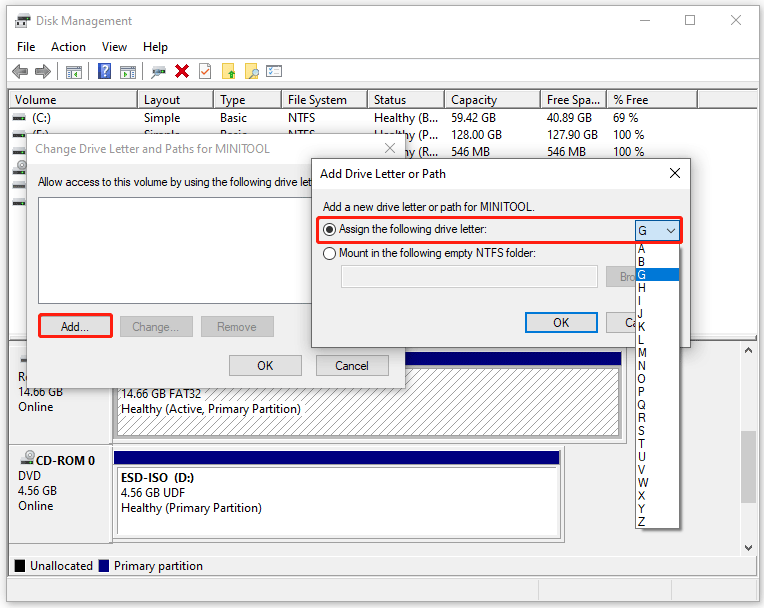Choose letter H from the drive list
Viewport: 764px width, 608px height.
pos(642,288)
